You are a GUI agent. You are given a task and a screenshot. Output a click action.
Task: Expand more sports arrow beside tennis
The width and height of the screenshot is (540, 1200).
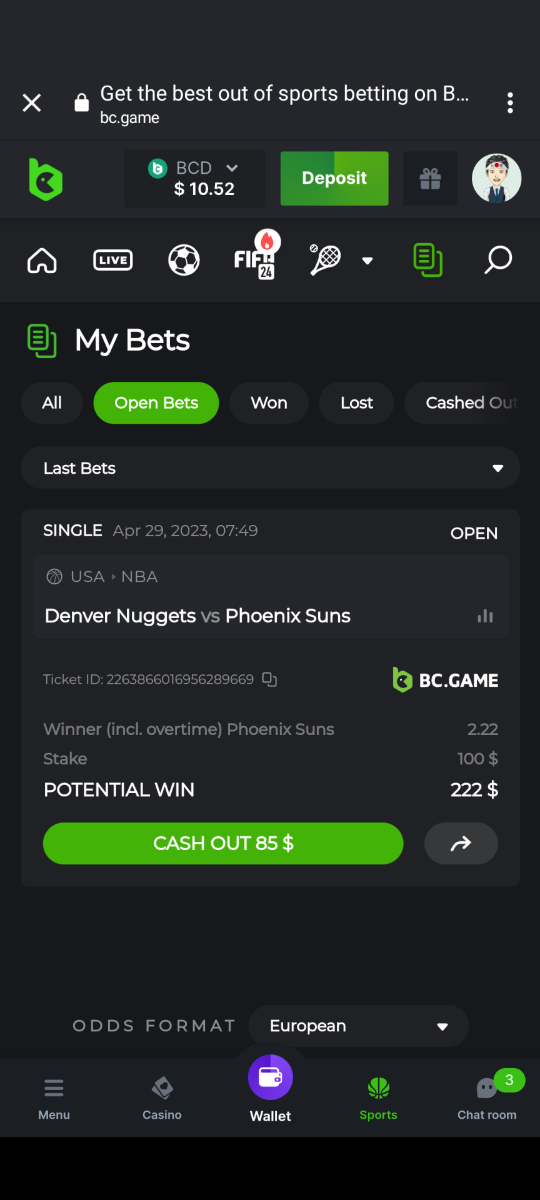tap(367, 261)
